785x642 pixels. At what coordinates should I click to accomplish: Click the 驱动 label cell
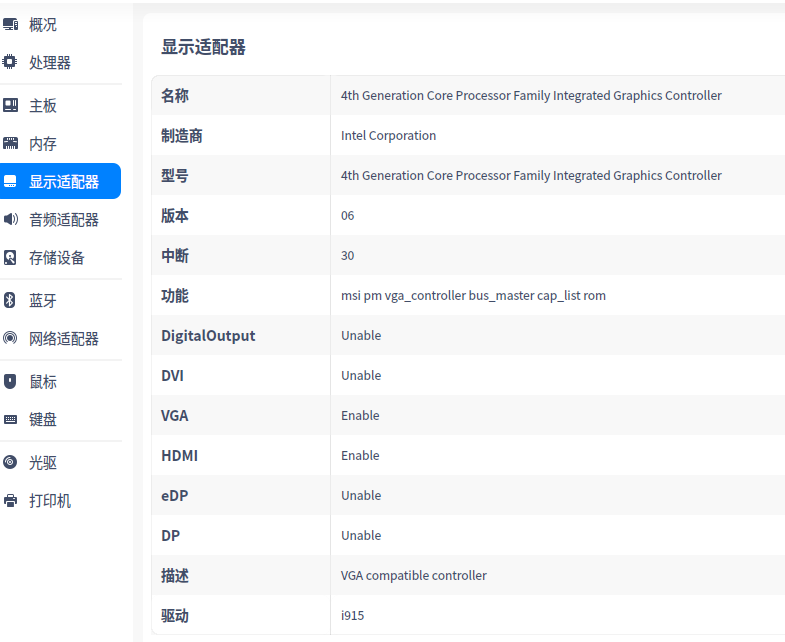241,615
